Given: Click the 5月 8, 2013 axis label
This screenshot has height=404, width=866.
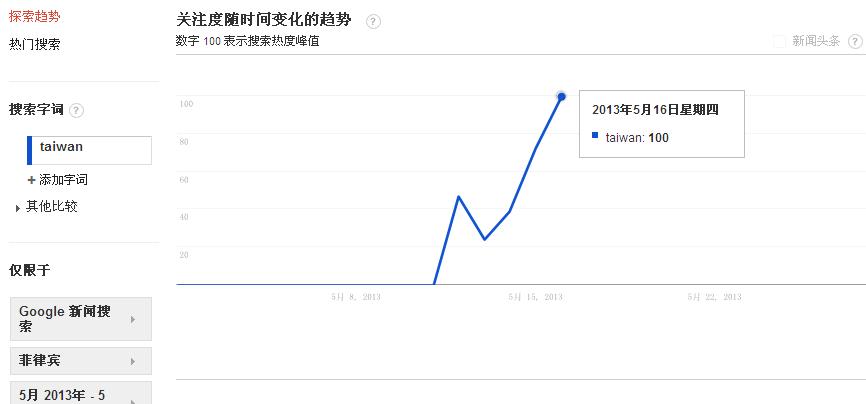Looking at the screenshot, I should tap(356, 297).
